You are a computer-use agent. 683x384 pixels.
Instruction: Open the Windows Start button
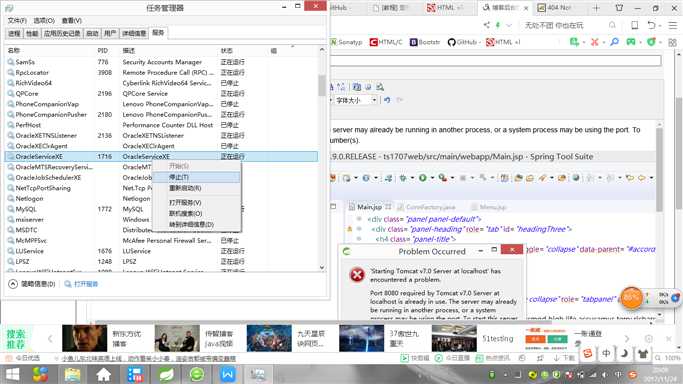[x=12, y=374]
